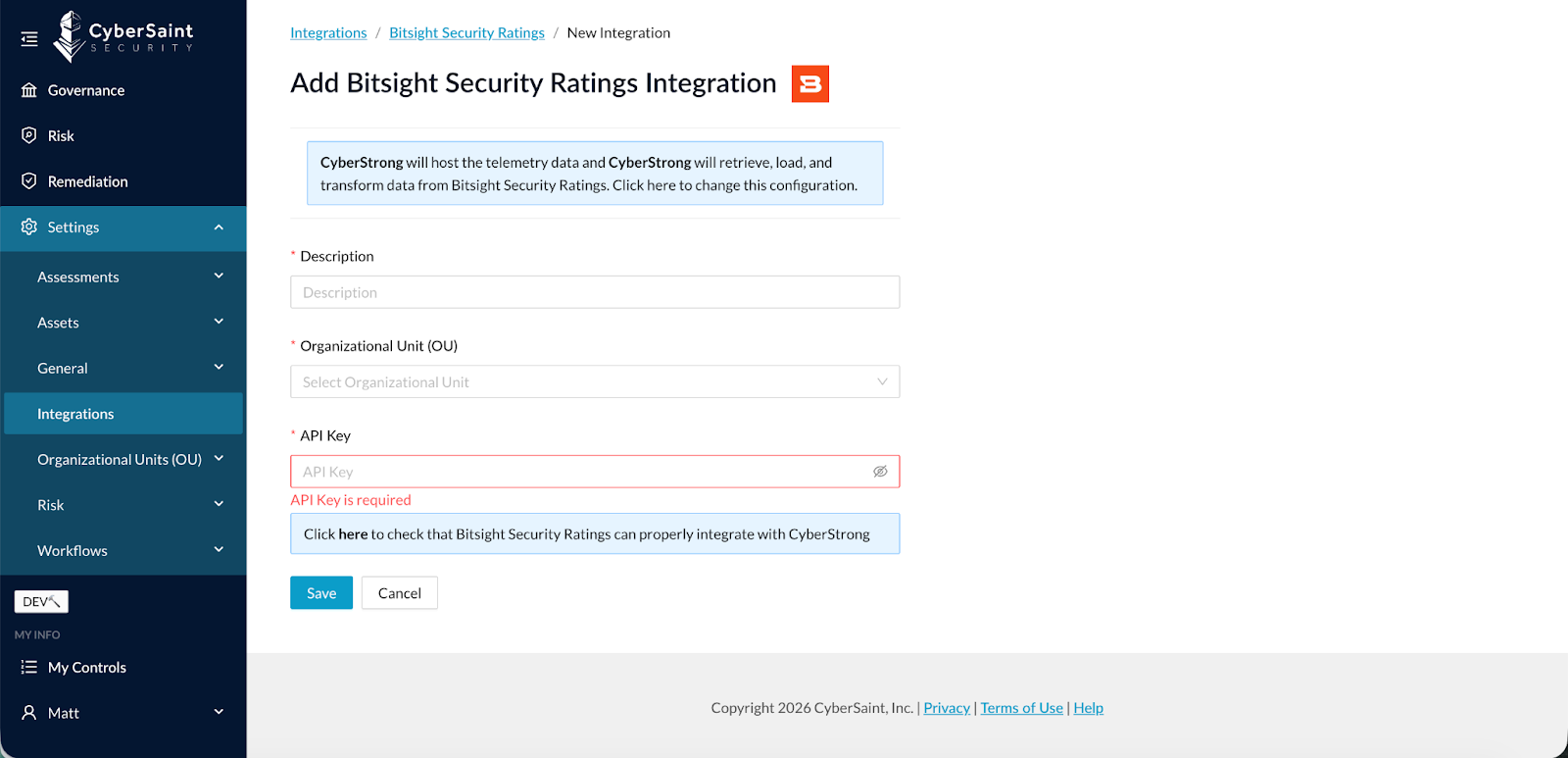Expand the Assessments submenu chevron
This screenshot has width=1568, height=758.
pos(219,277)
